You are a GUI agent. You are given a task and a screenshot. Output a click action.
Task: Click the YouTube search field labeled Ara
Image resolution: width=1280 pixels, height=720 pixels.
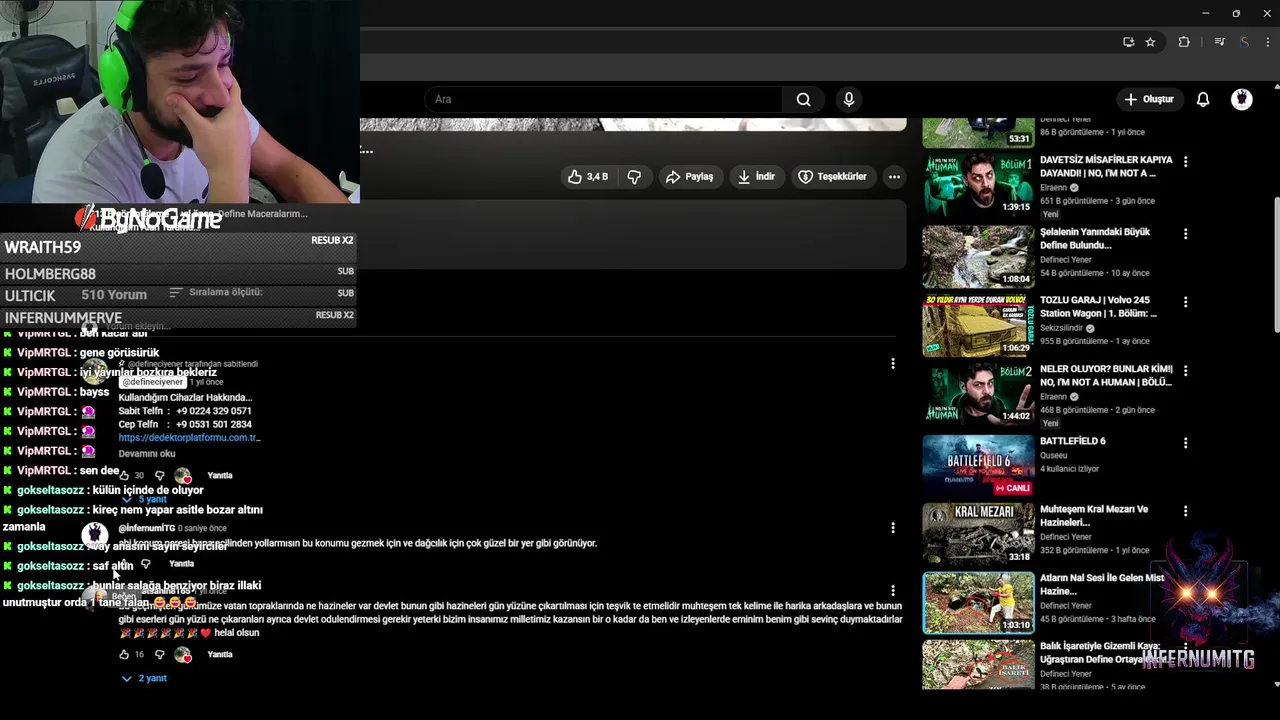(604, 99)
